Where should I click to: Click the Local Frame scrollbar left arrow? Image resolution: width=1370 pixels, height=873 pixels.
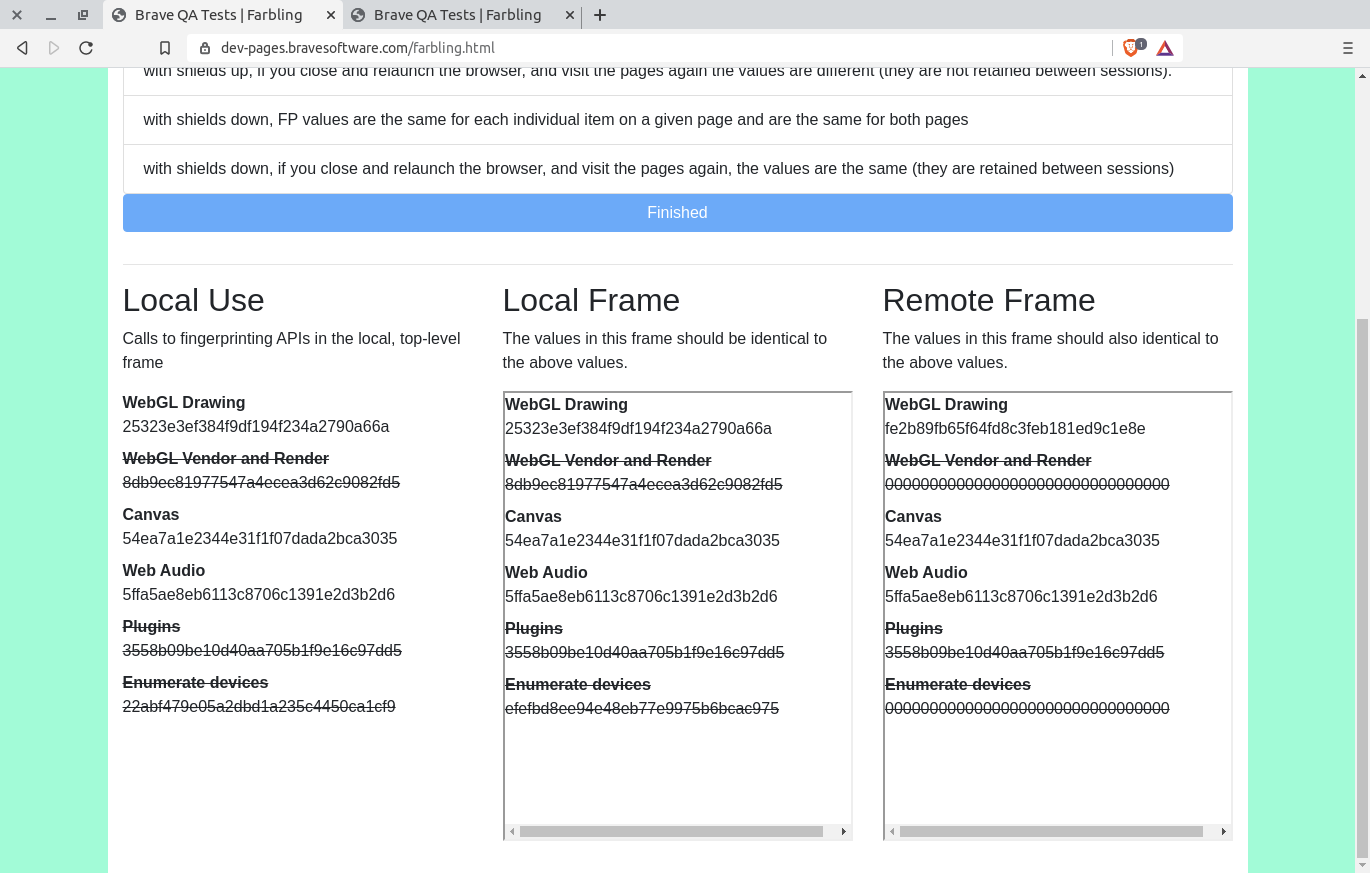click(512, 832)
